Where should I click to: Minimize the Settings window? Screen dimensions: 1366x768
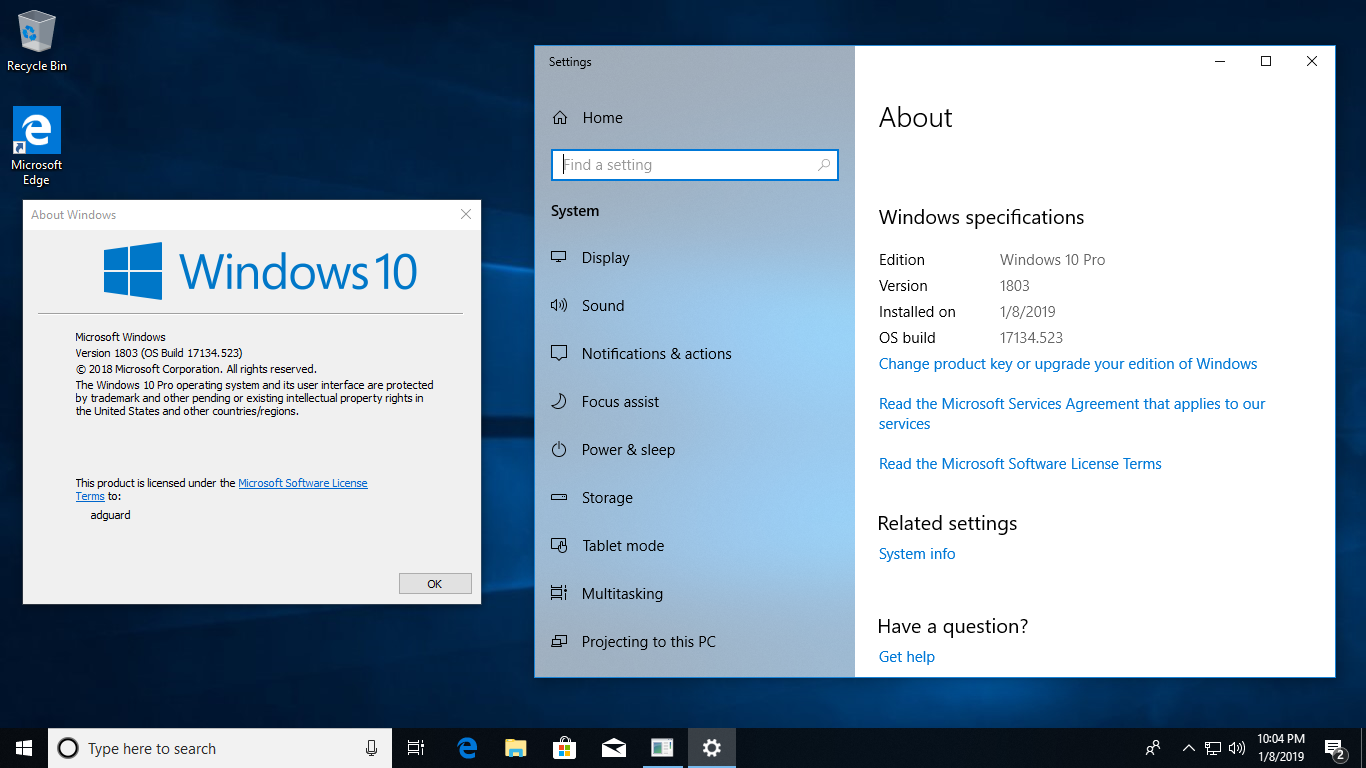(1220, 62)
